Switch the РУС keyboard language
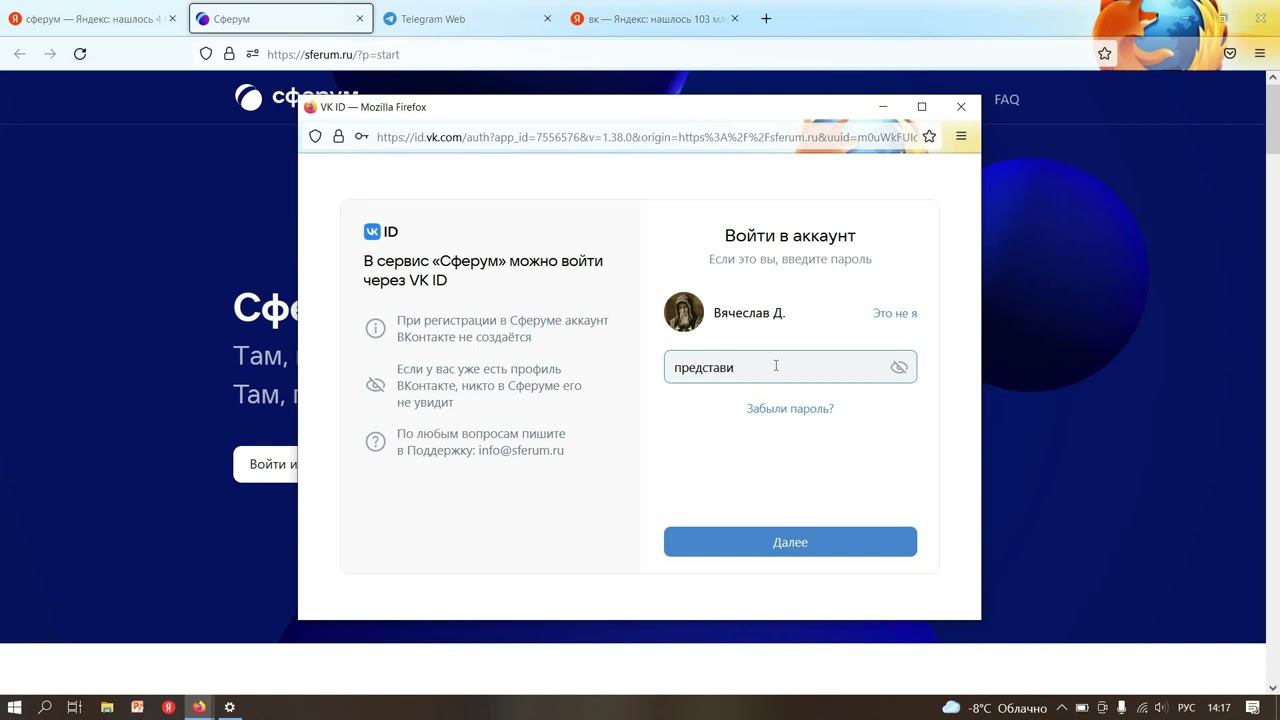This screenshot has width=1280, height=720. pos(1186,708)
